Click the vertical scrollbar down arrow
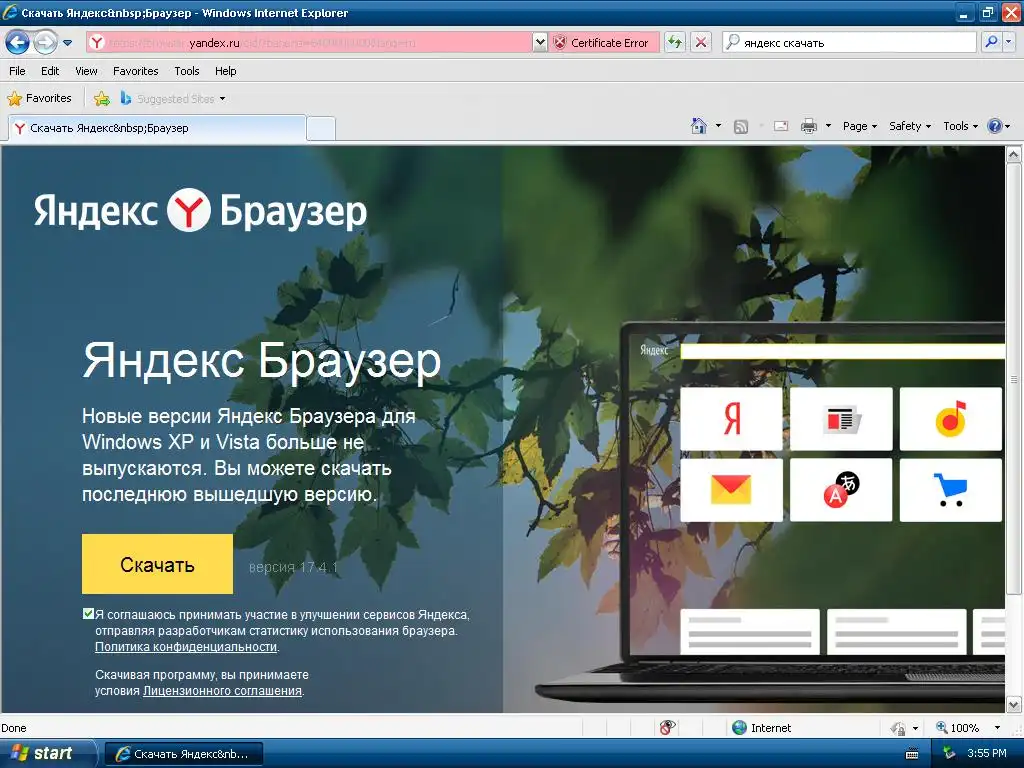 click(x=1014, y=705)
